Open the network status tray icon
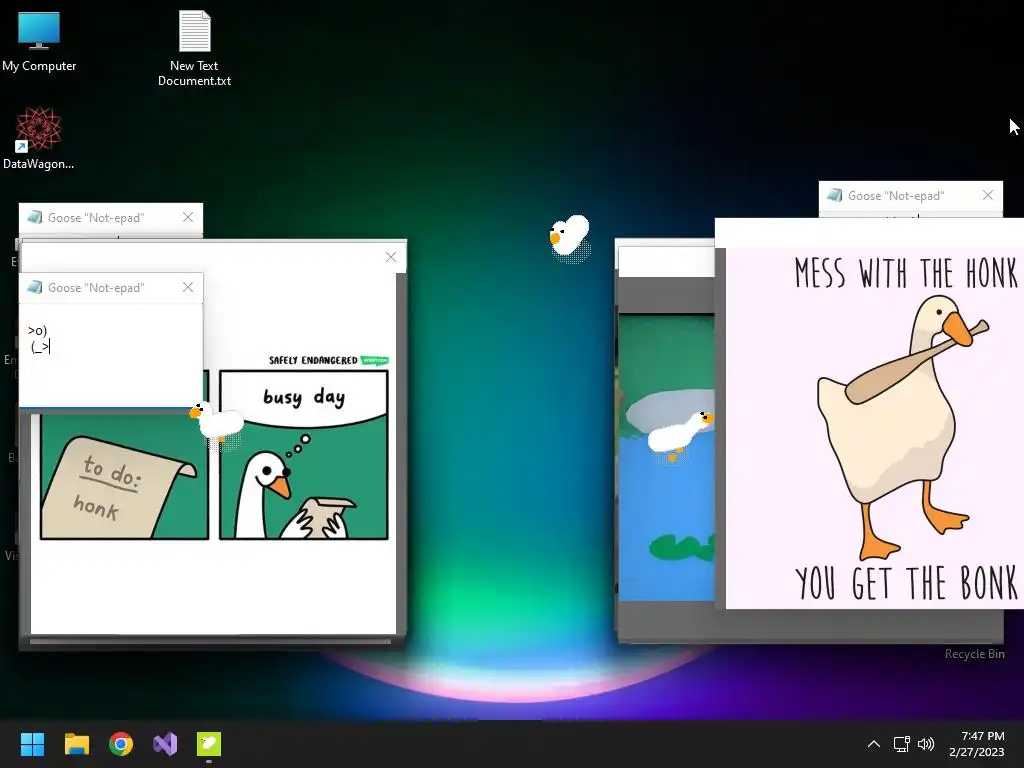The width and height of the screenshot is (1024, 768). tap(901, 744)
